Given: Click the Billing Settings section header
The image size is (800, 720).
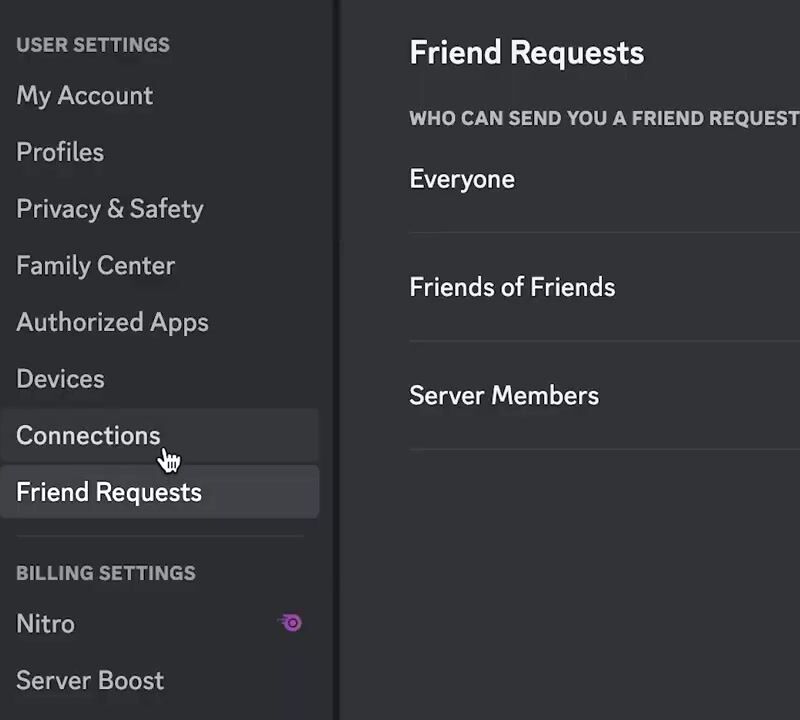Looking at the screenshot, I should point(106,573).
